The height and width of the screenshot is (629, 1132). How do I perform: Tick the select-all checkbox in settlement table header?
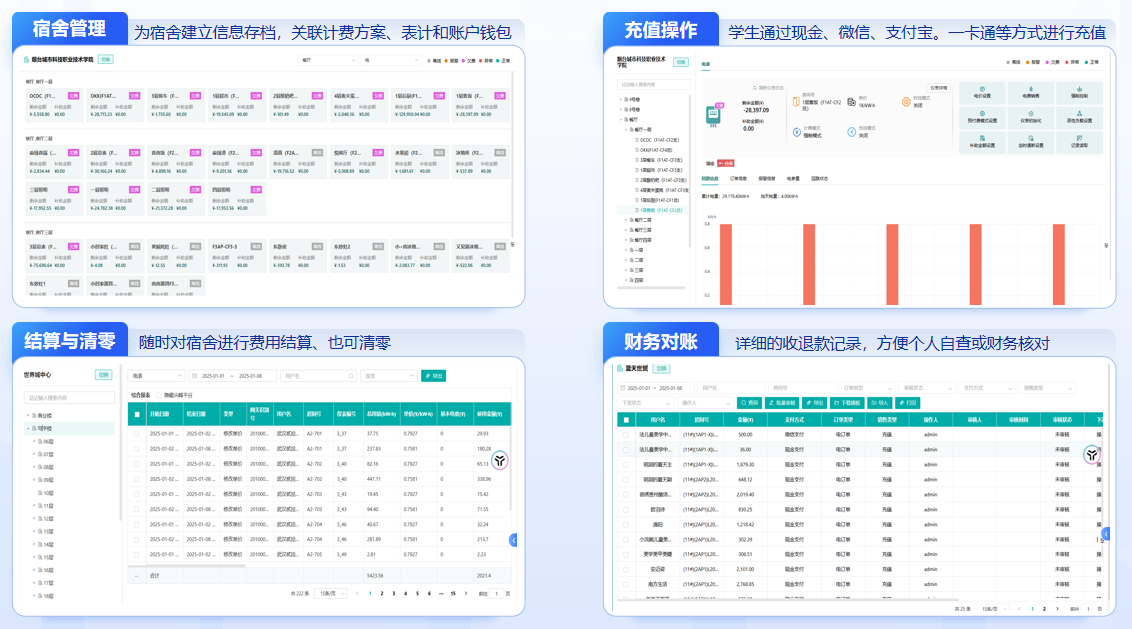tap(137, 415)
